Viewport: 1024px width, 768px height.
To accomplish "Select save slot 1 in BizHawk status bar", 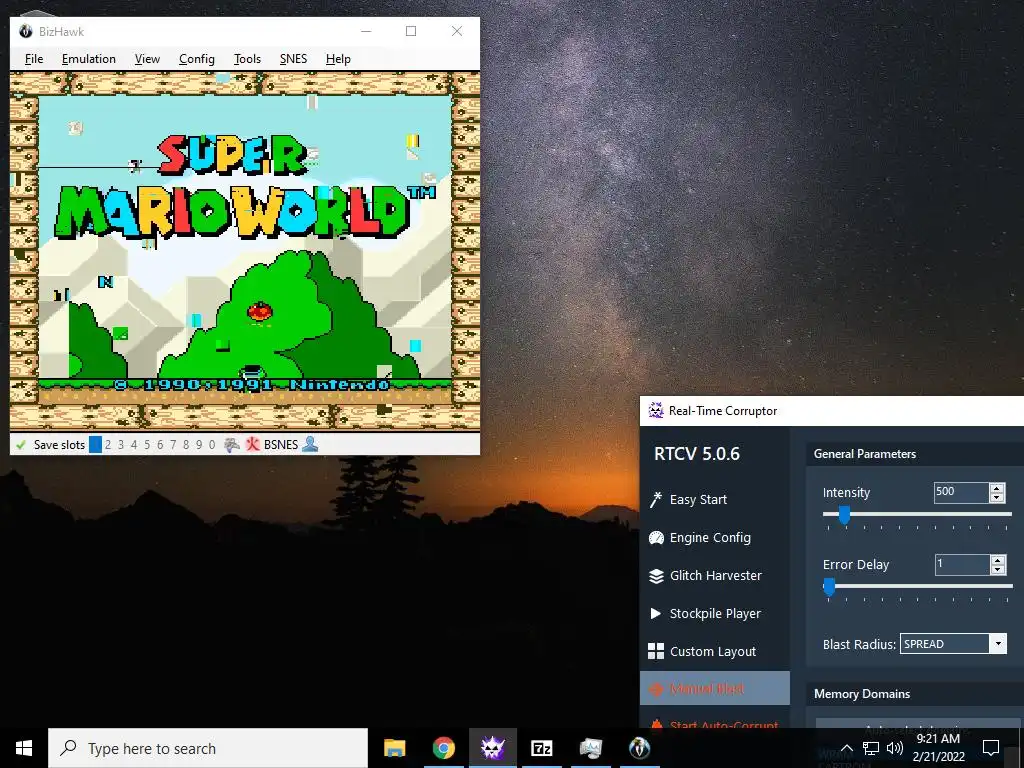I will coord(95,445).
